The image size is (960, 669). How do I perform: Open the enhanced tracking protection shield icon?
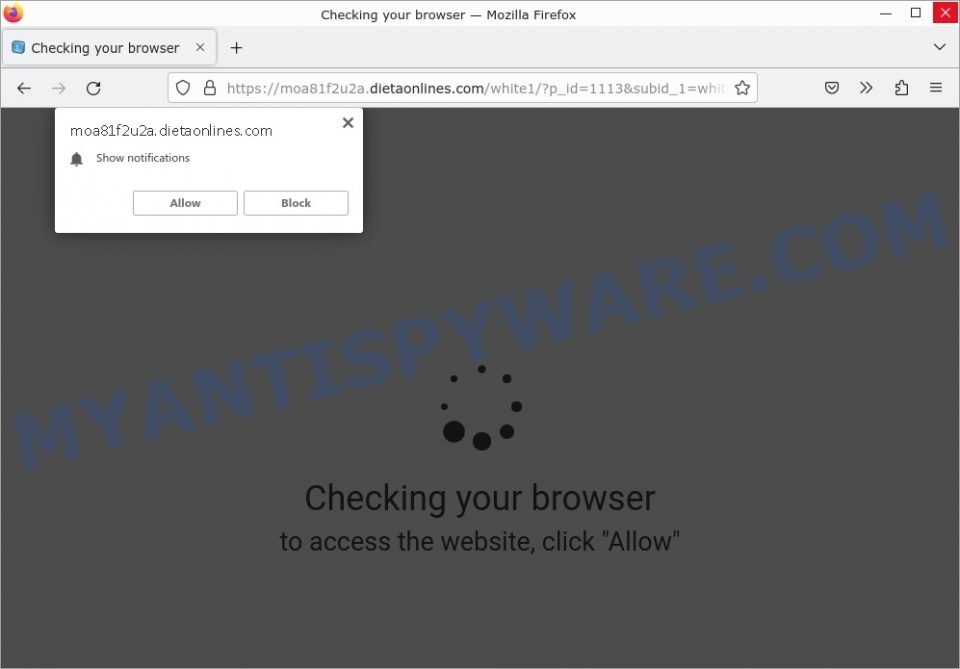coord(182,88)
